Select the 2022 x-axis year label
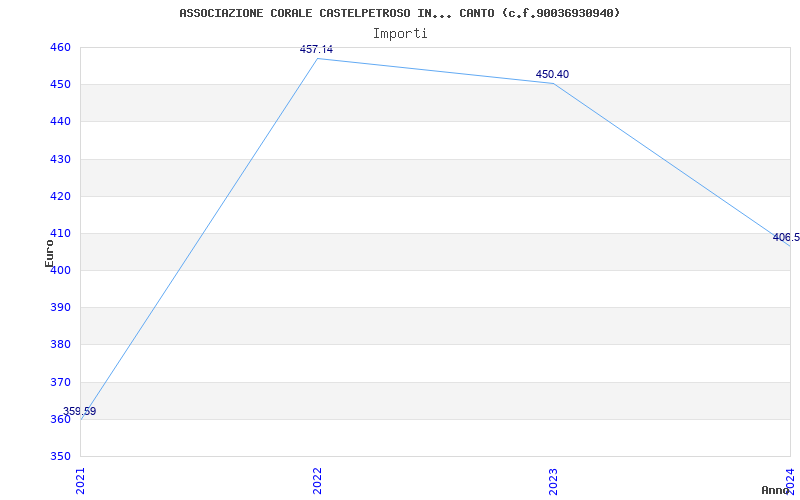 coord(317,481)
